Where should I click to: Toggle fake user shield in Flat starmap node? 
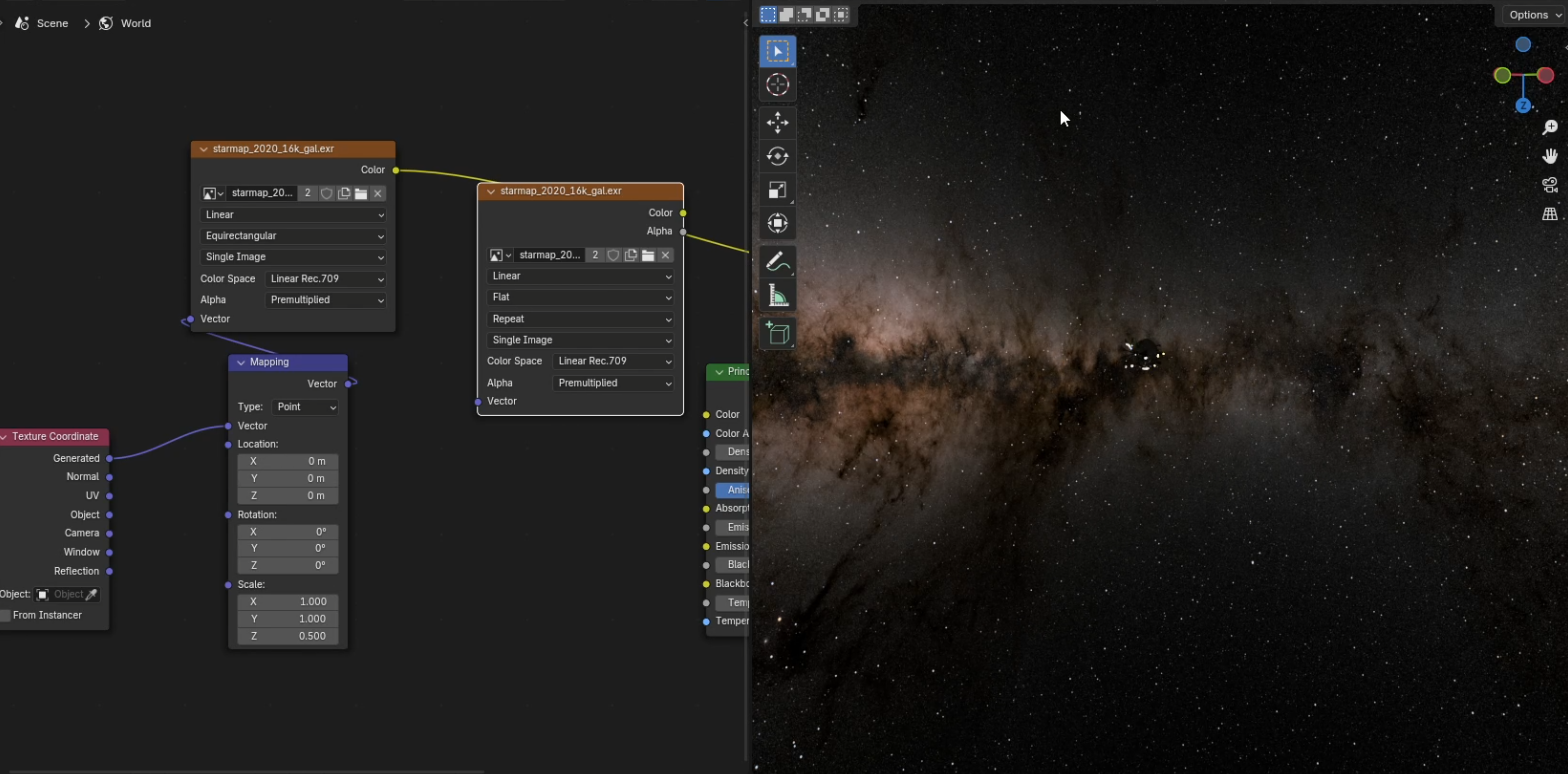[x=613, y=255]
